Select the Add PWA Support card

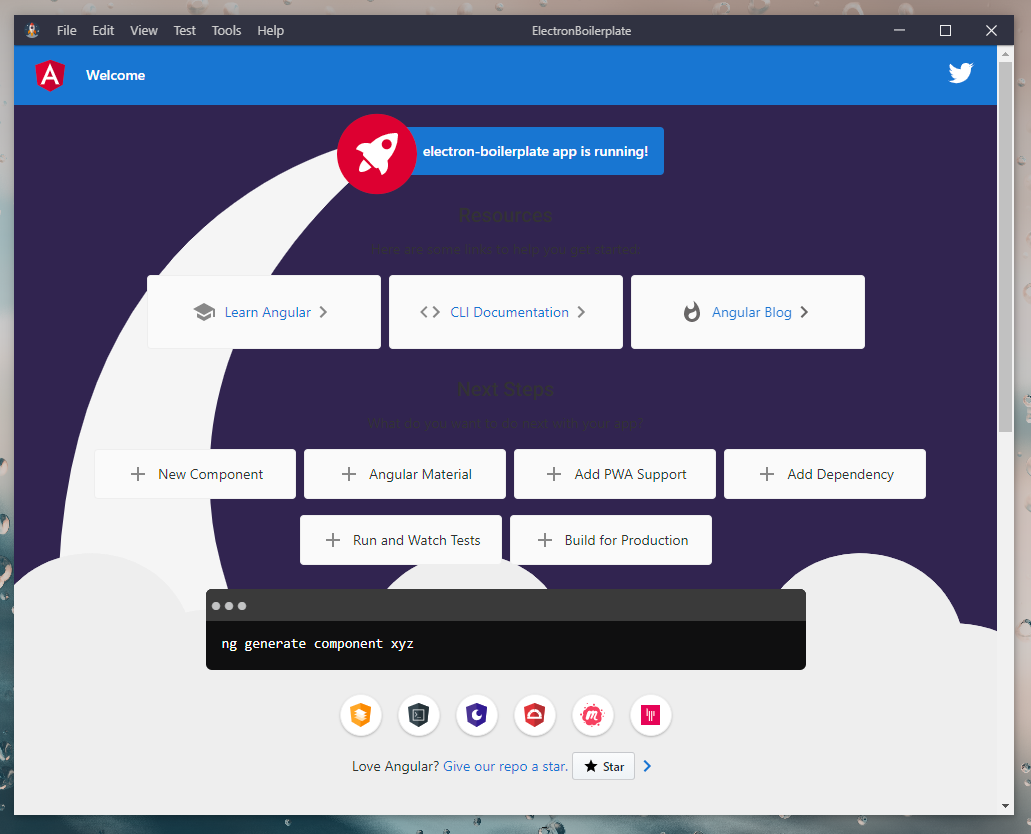(615, 474)
